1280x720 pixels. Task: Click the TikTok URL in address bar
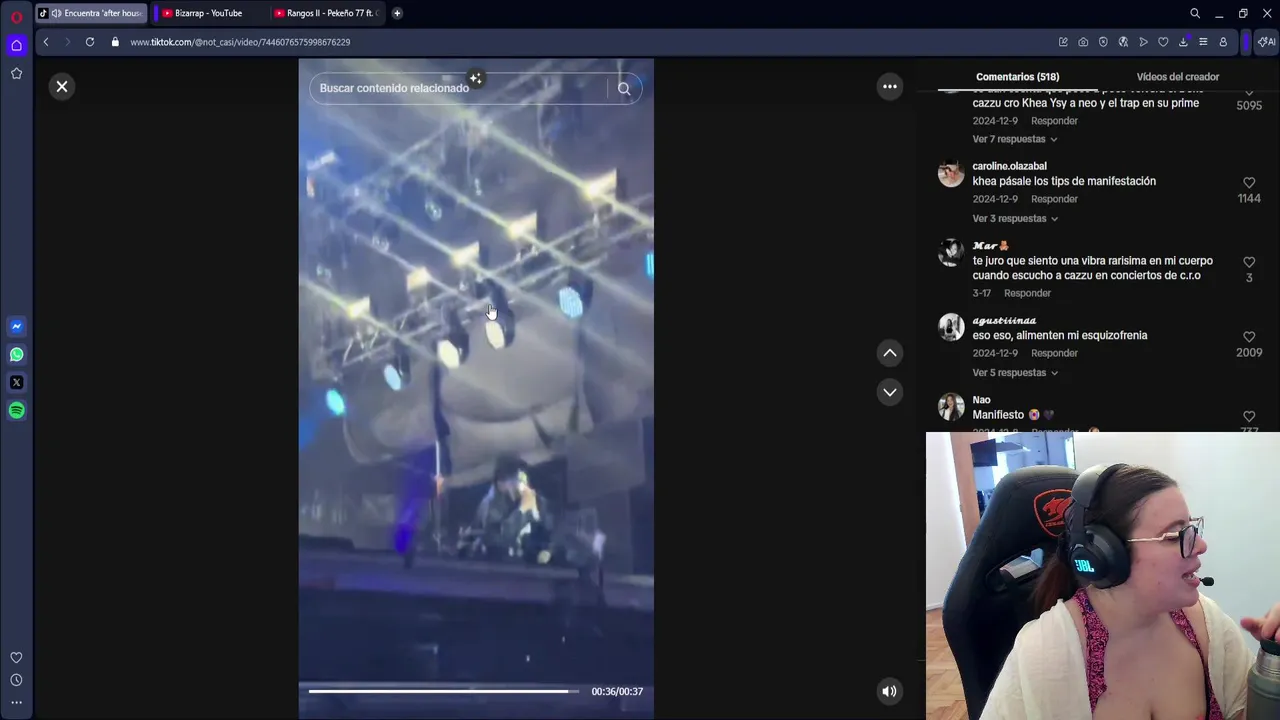pos(240,42)
